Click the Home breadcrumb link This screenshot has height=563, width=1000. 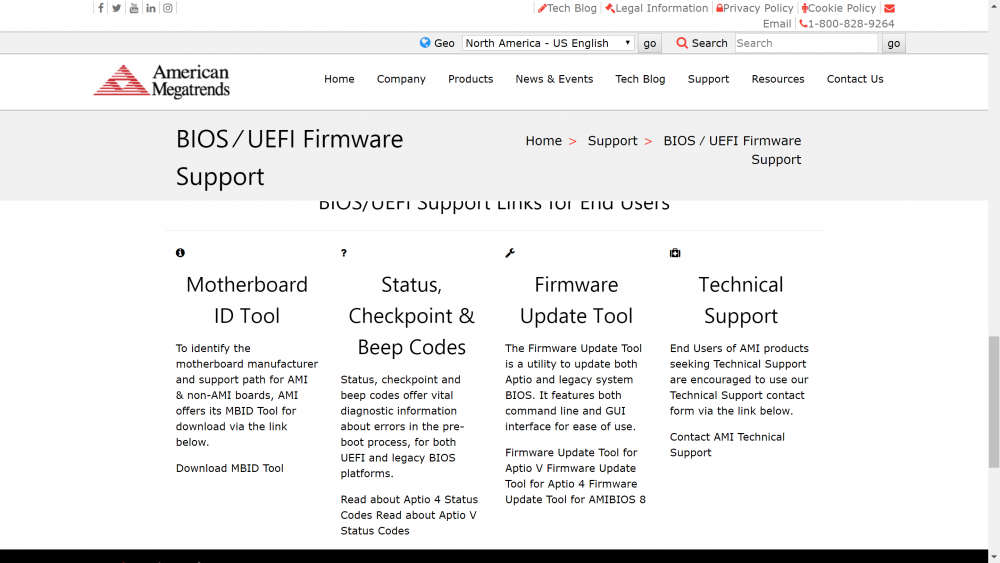(543, 141)
